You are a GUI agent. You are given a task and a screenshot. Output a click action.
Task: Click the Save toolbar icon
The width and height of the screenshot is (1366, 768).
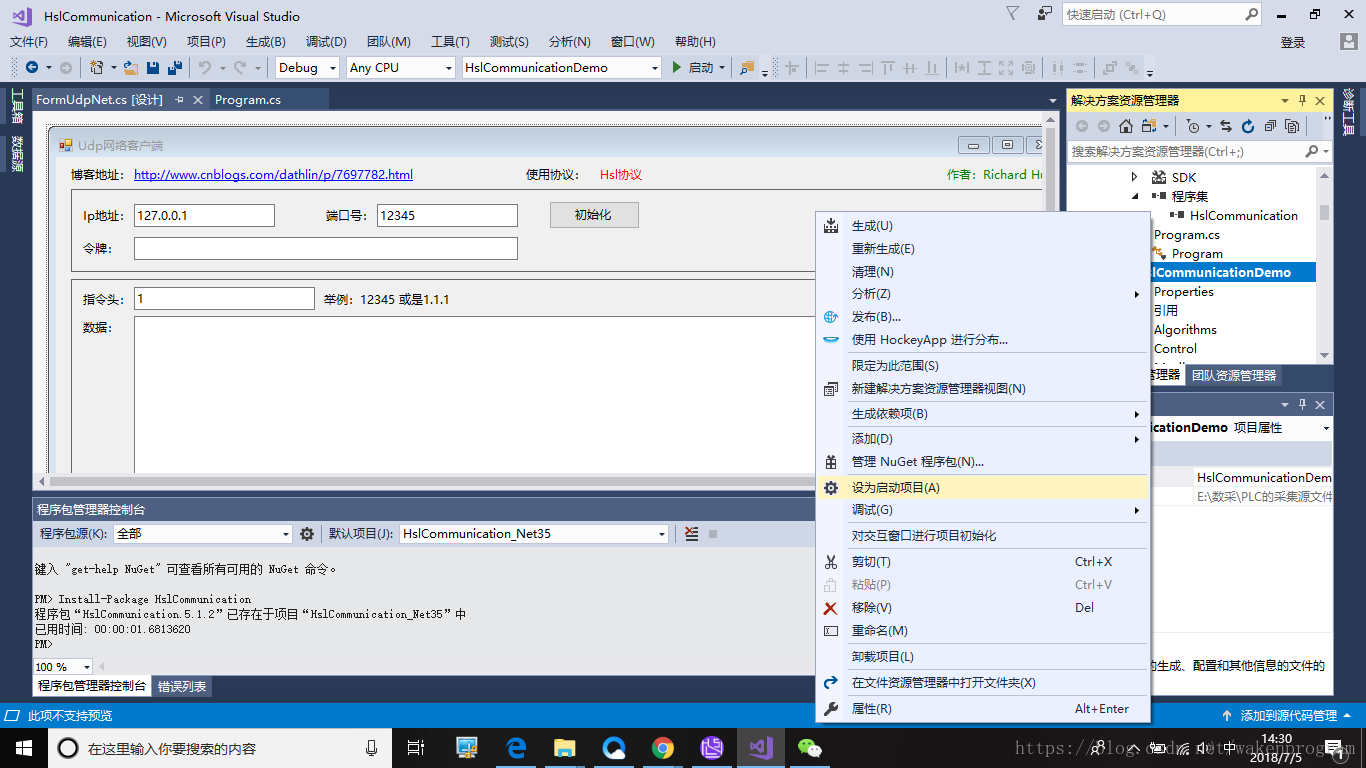153,68
